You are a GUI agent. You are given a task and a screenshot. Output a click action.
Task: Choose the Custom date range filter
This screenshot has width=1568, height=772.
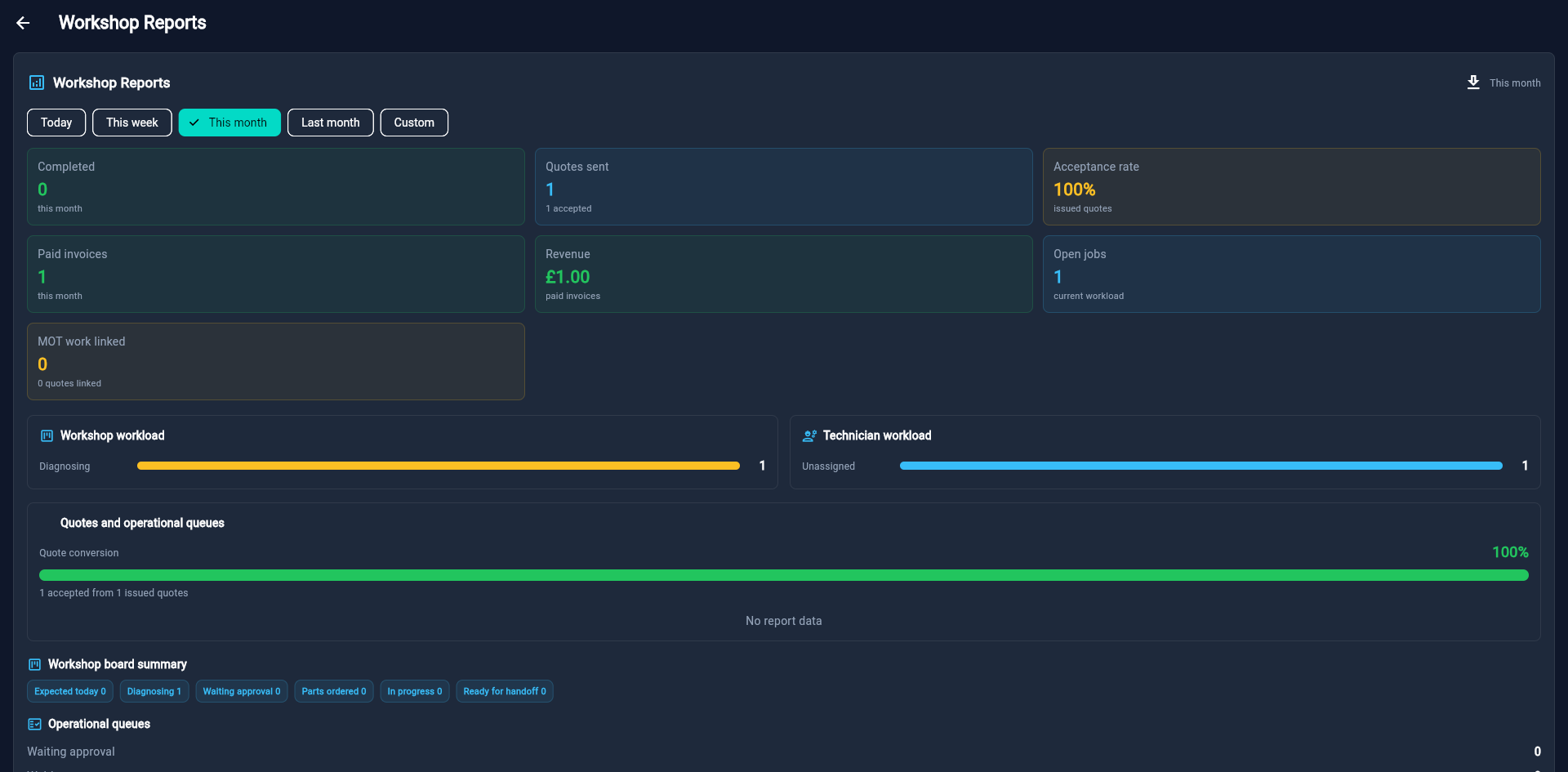click(414, 123)
